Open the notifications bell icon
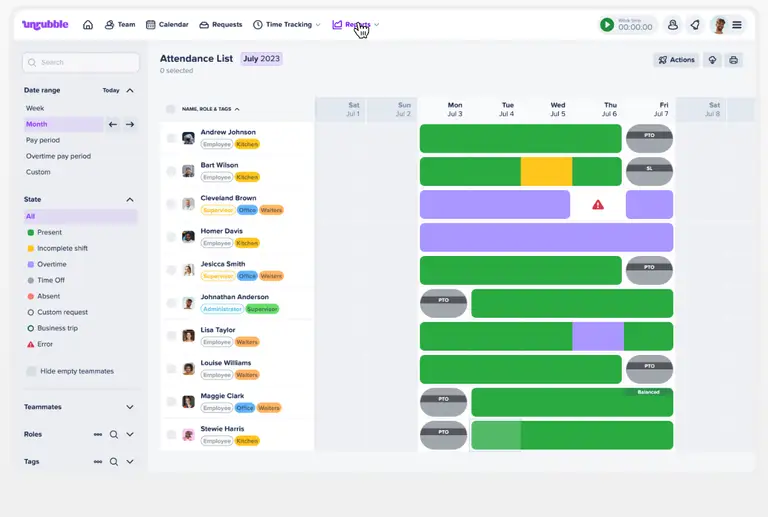The width and height of the screenshot is (768, 517). [695, 25]
